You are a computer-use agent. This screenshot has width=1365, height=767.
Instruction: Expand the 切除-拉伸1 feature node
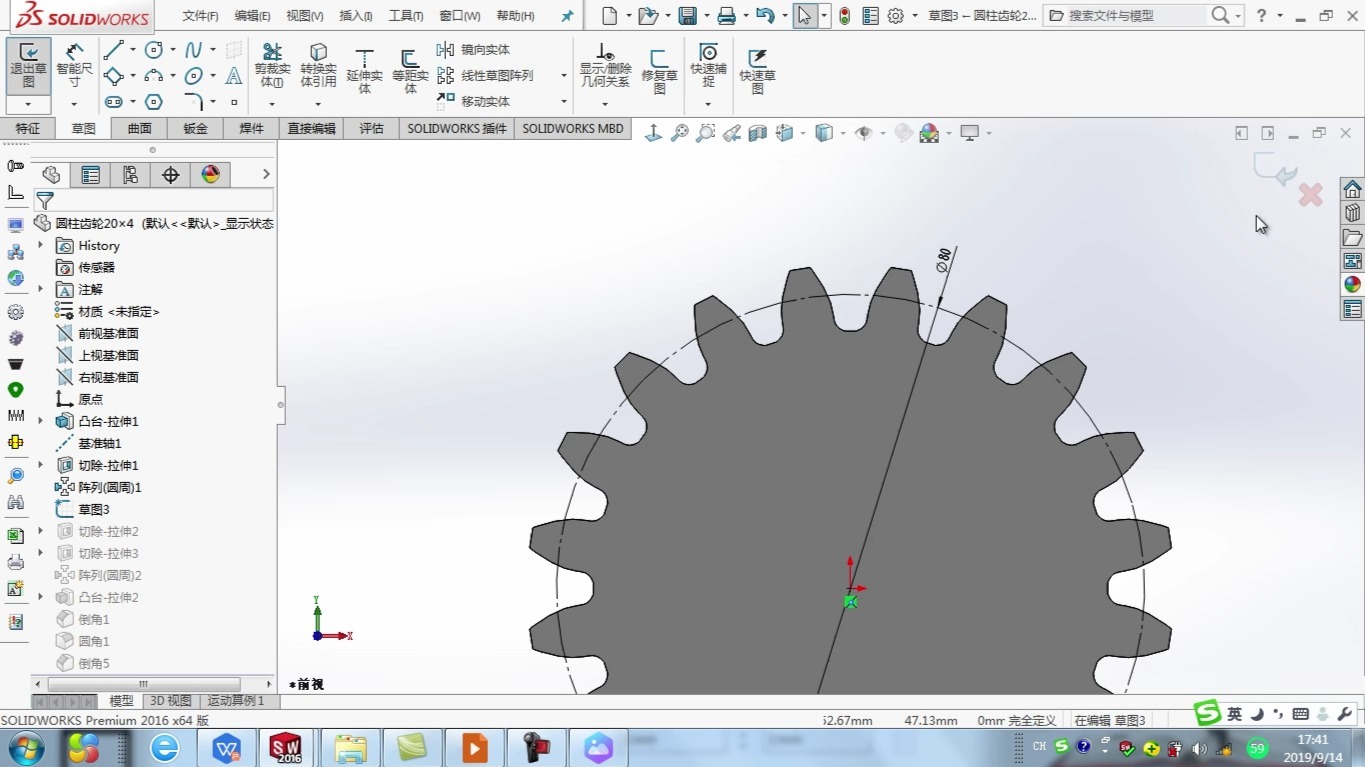(x=41, y=466)
